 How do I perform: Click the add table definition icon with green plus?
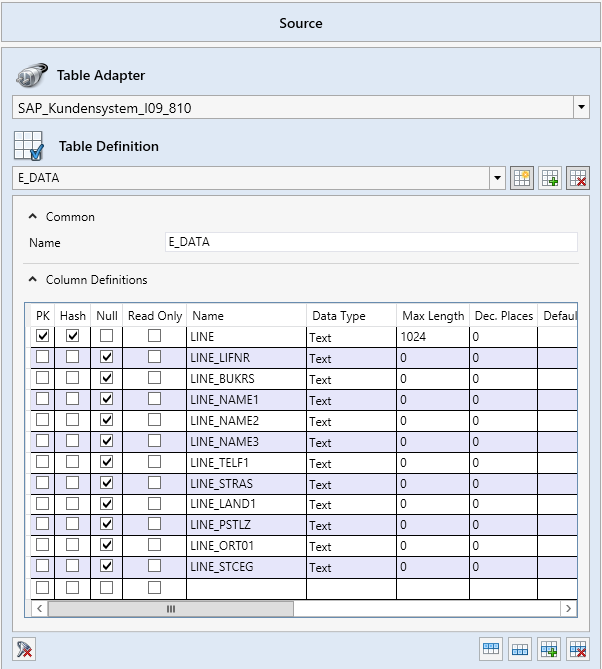pyautogui.click(x=549, y=178)
